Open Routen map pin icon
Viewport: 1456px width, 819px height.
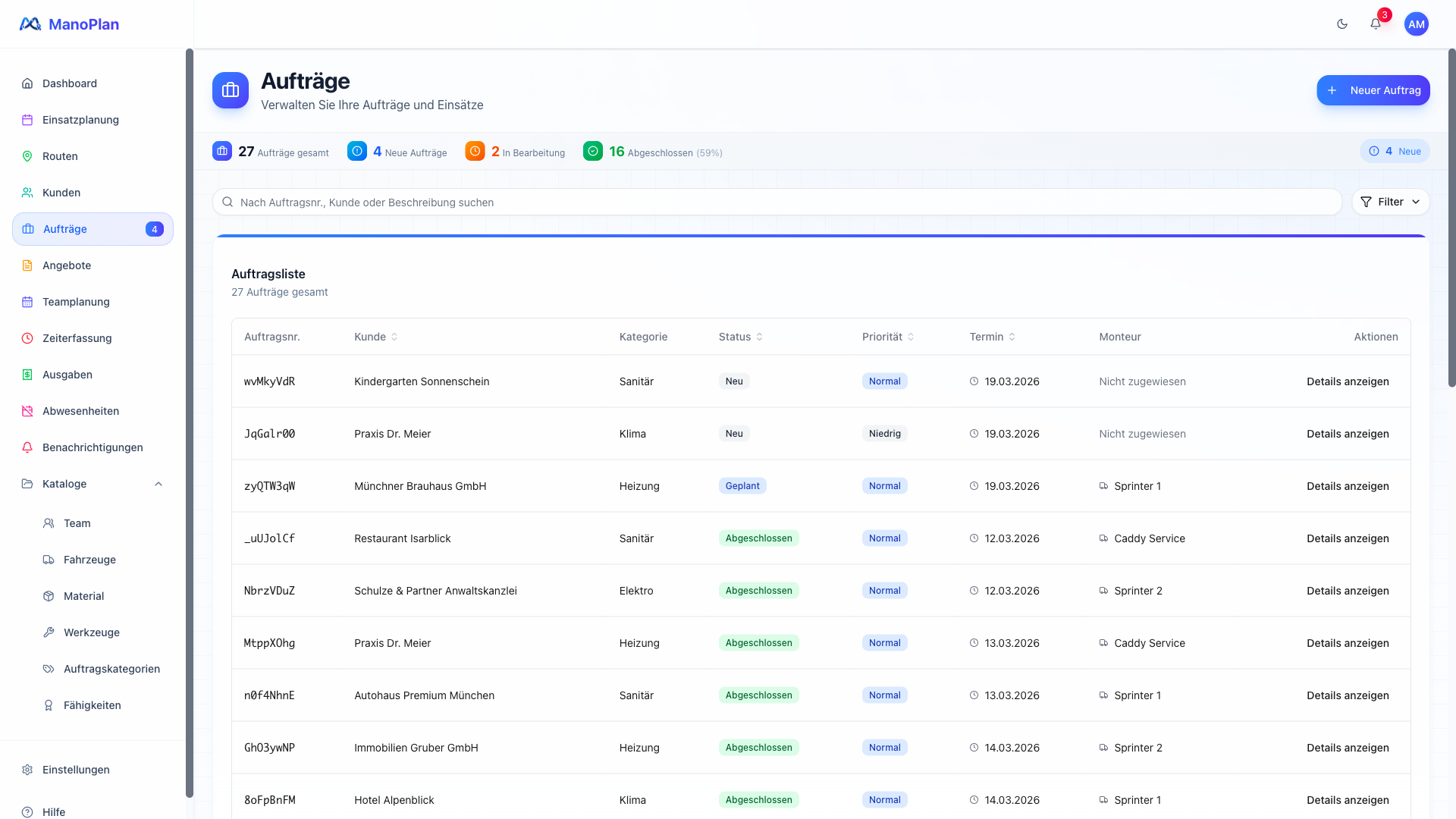(x=27, y=156)
